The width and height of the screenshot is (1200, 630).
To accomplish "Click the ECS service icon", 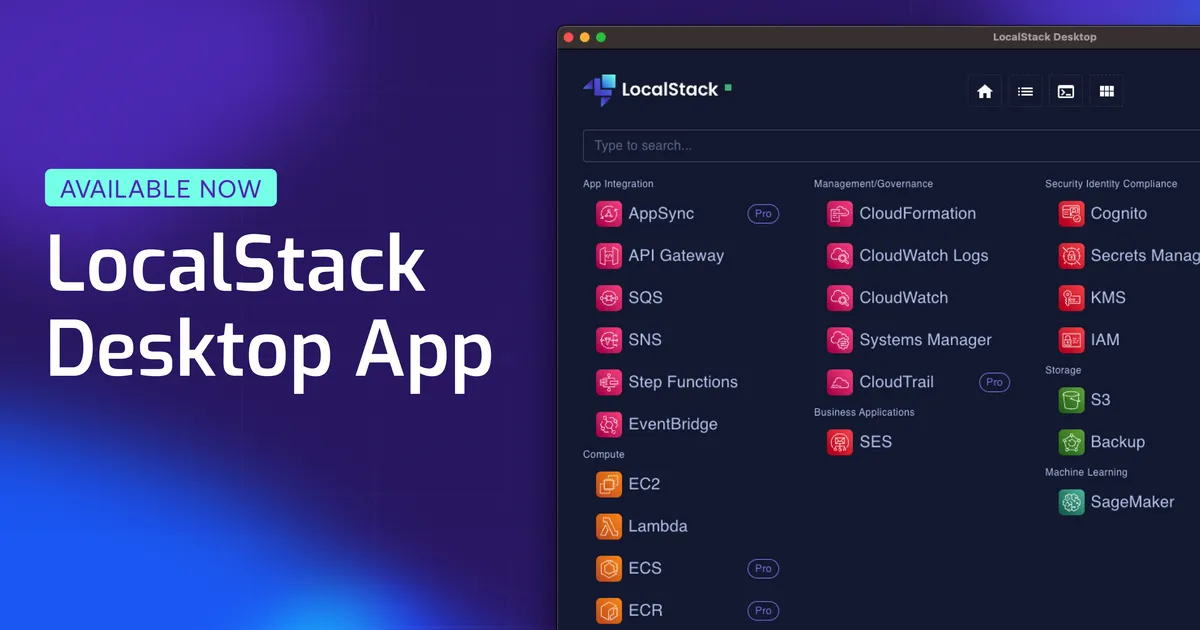I will (609, 568).
